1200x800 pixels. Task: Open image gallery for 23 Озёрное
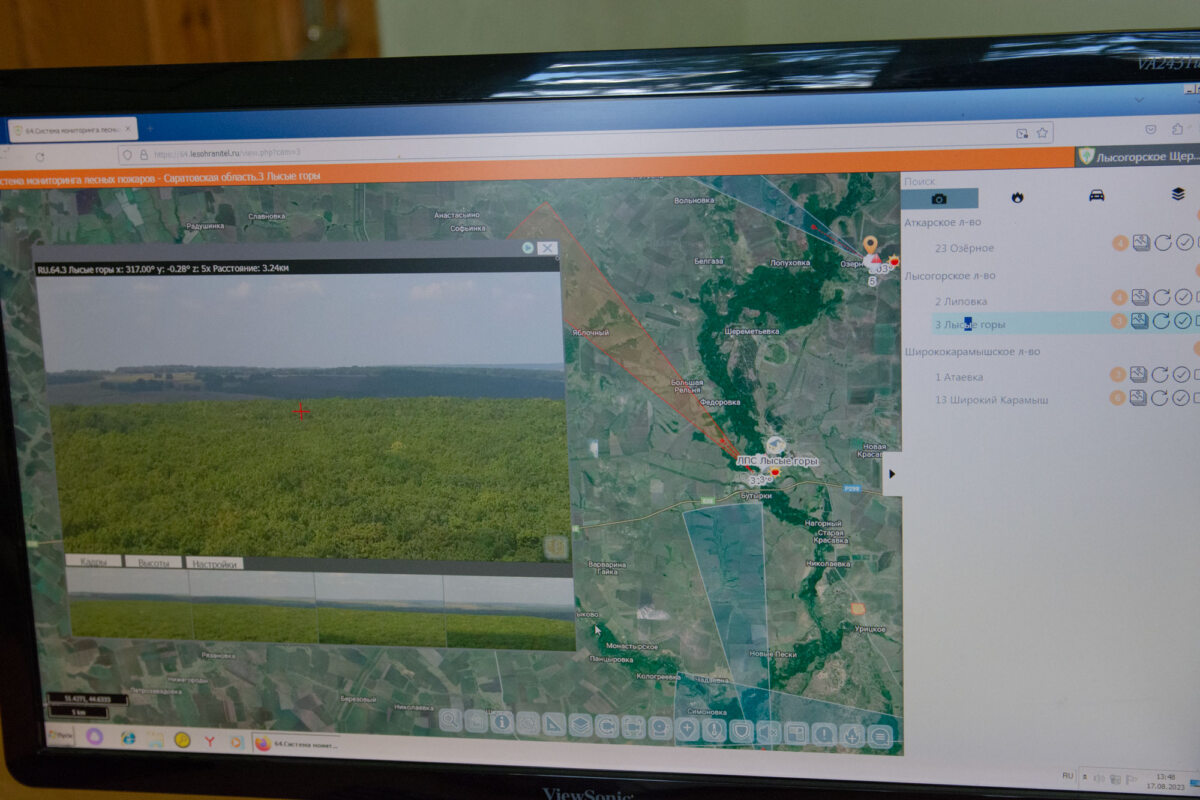[x=1141, y=243]
